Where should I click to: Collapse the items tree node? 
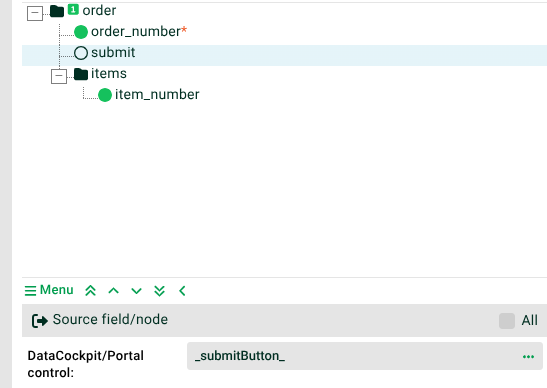pyautogui.click(x=59, y=76)
